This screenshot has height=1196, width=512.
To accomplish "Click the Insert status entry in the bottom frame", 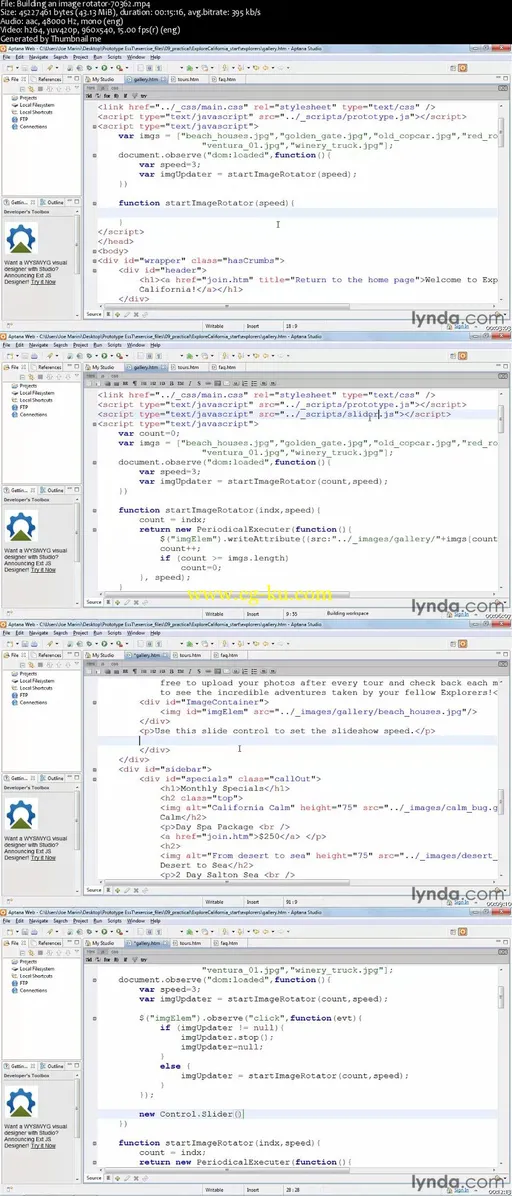I will [251, 1188].
